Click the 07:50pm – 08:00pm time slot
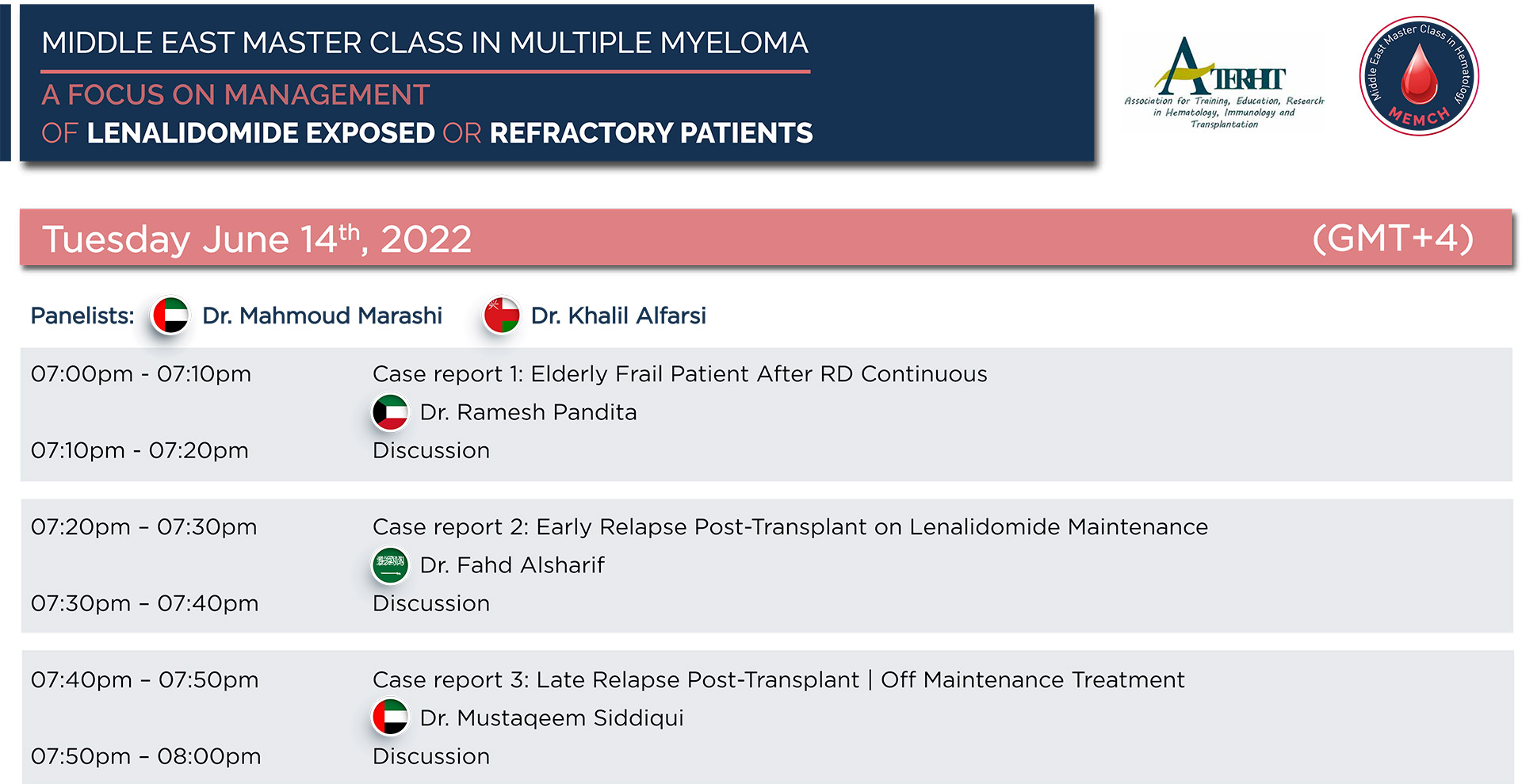 click(x=146, y=756)
